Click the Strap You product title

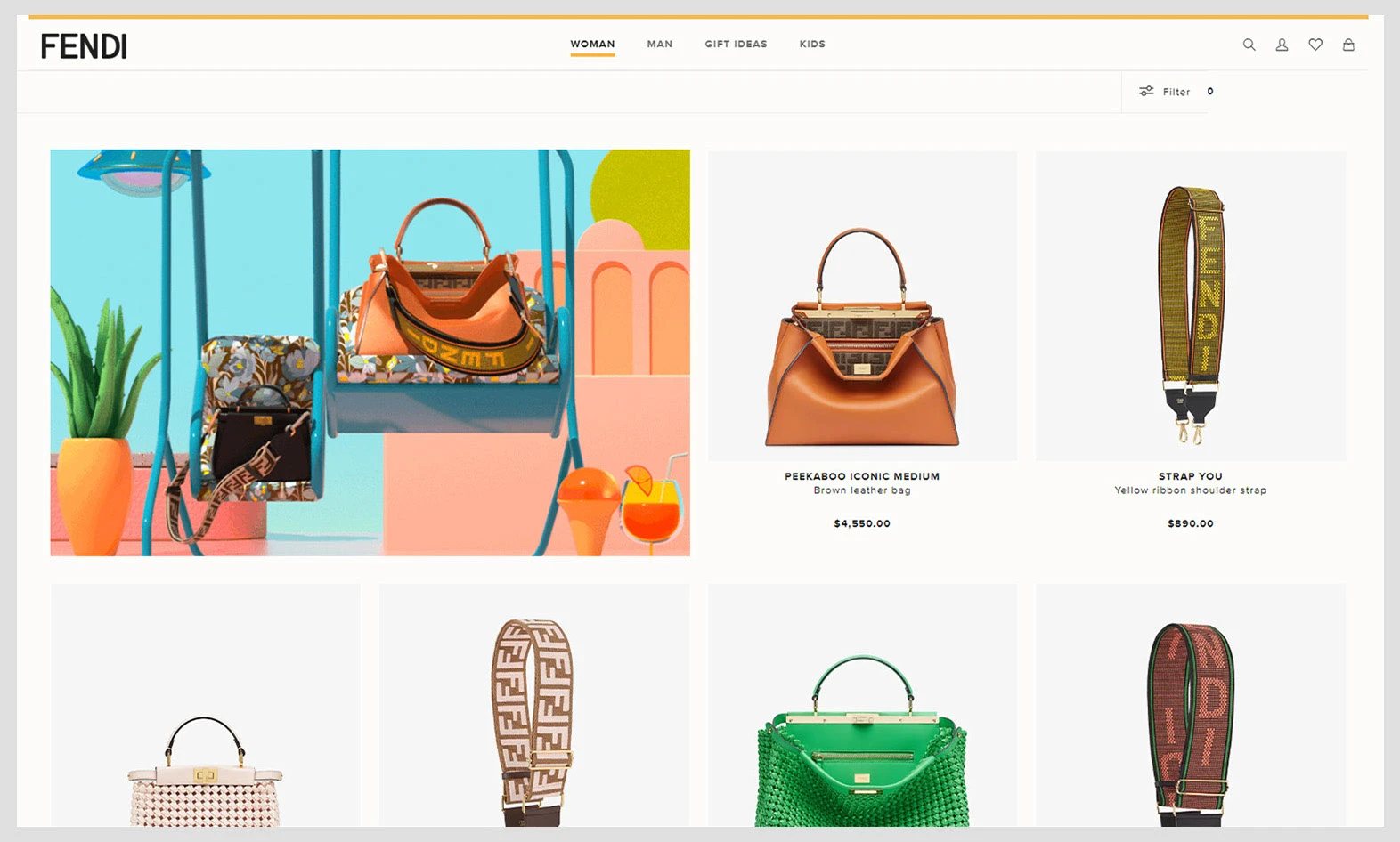(x=1190, y=476)
